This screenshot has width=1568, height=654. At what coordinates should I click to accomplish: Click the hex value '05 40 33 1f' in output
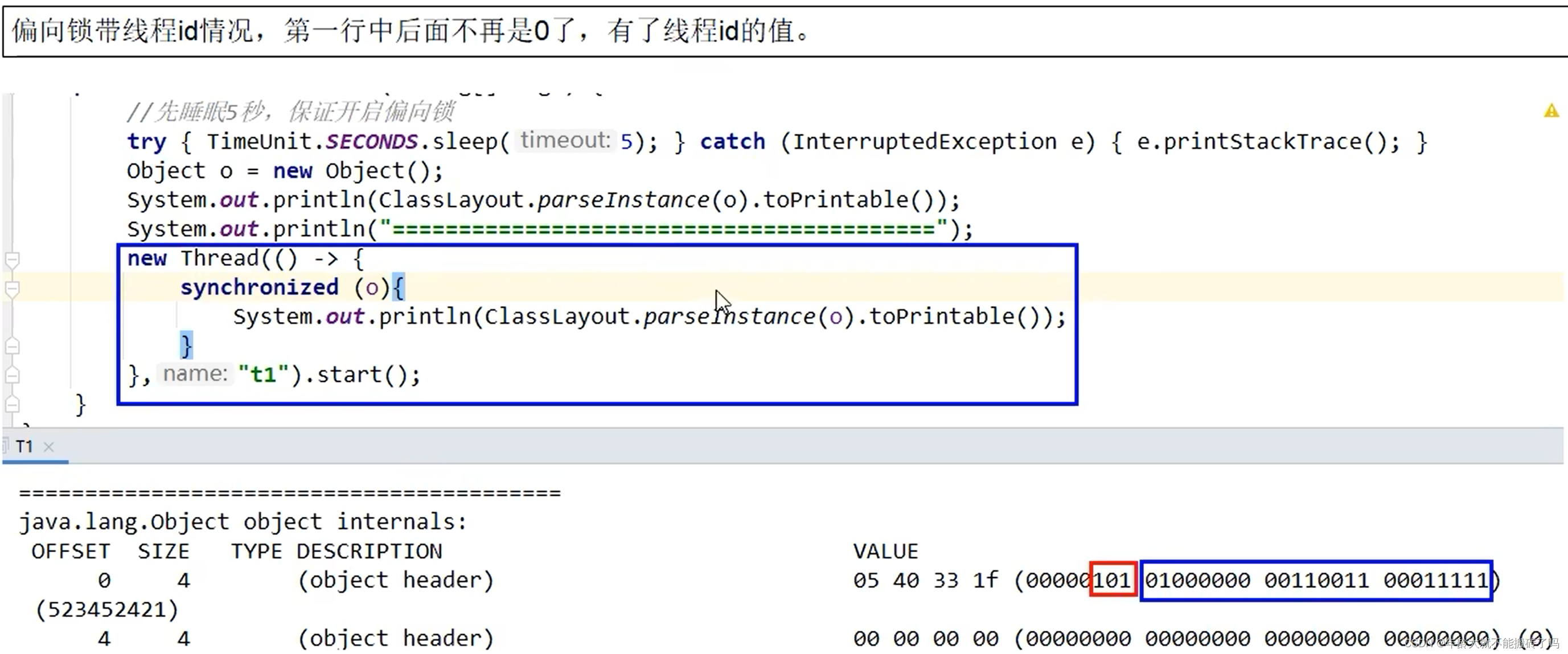[x=926, y=581]
